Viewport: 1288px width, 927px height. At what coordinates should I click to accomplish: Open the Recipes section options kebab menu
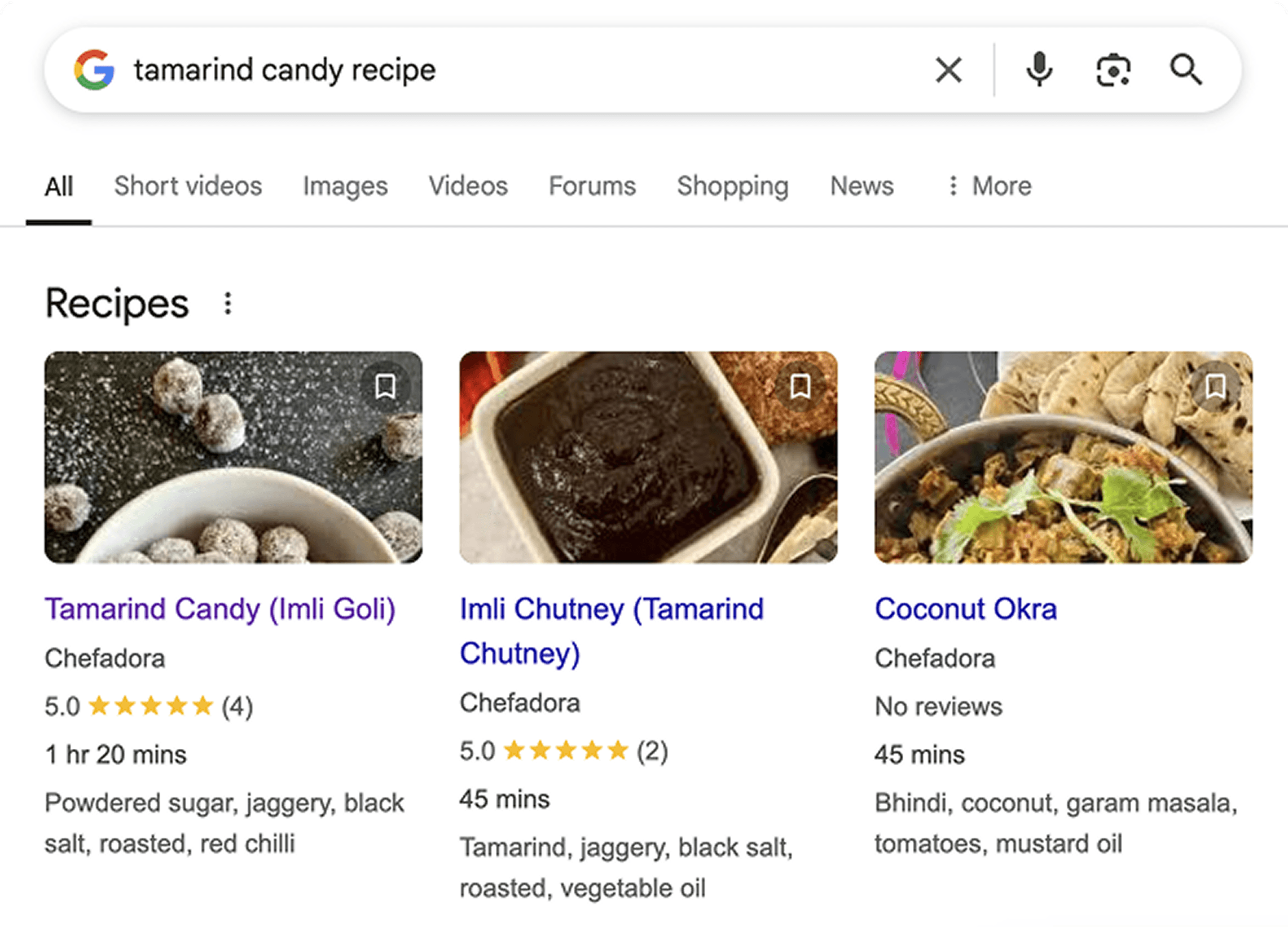pyautogui.click(x=228, y=304)
